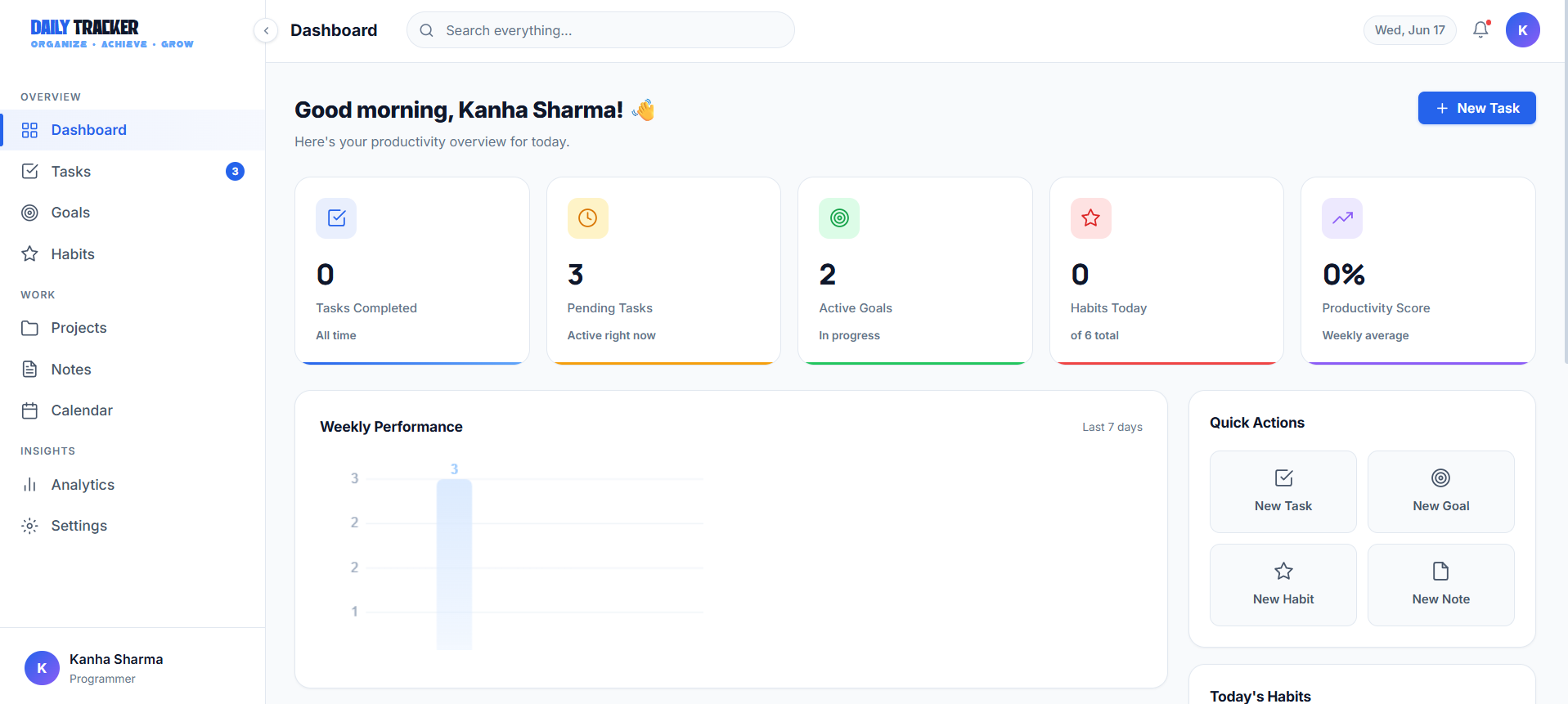Open the Pending Tasks card
This screenshot has width=1568, height=704.
point(663,271)
